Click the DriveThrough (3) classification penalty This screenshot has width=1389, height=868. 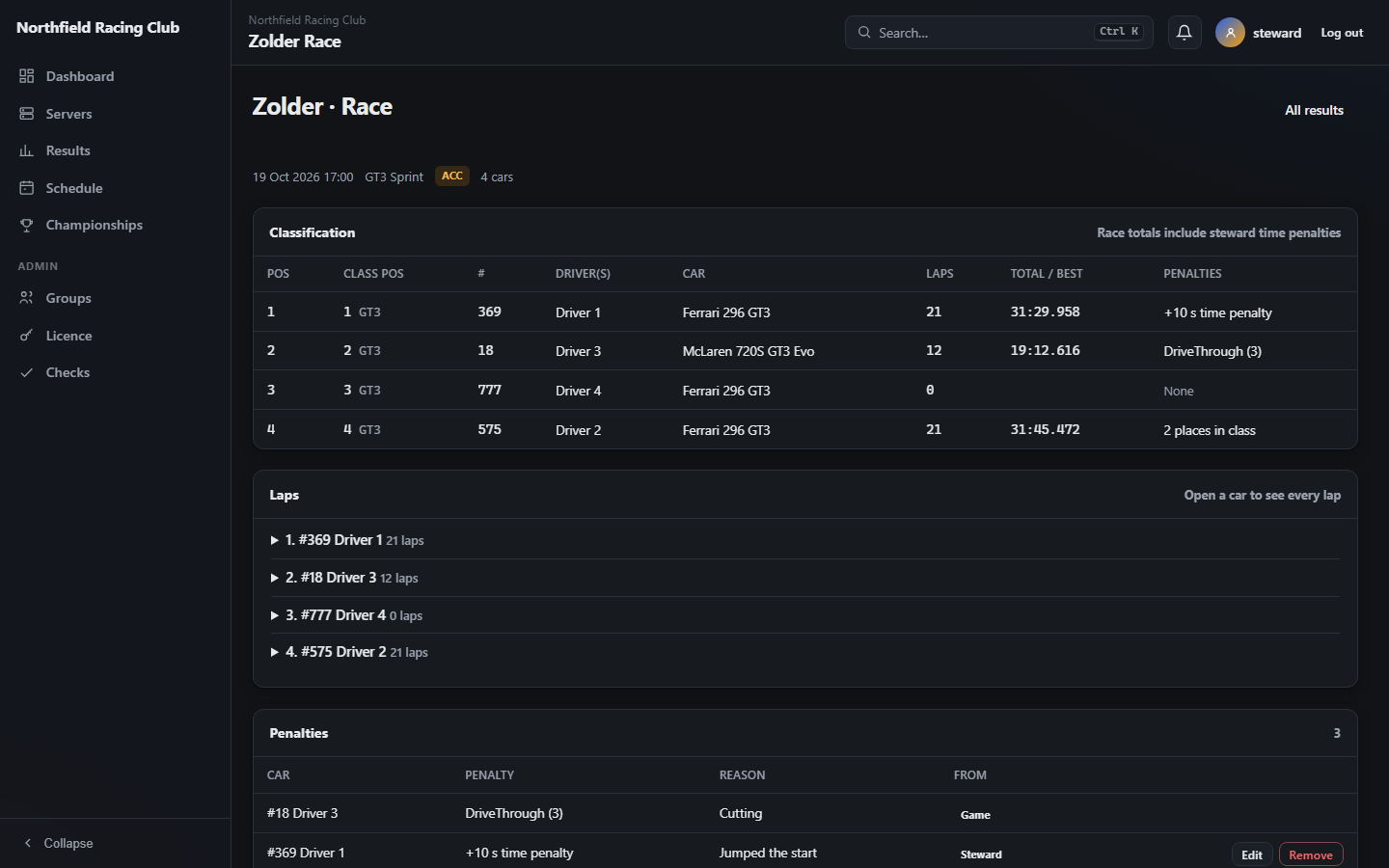pyautogui.click(x=1212, y=351)
